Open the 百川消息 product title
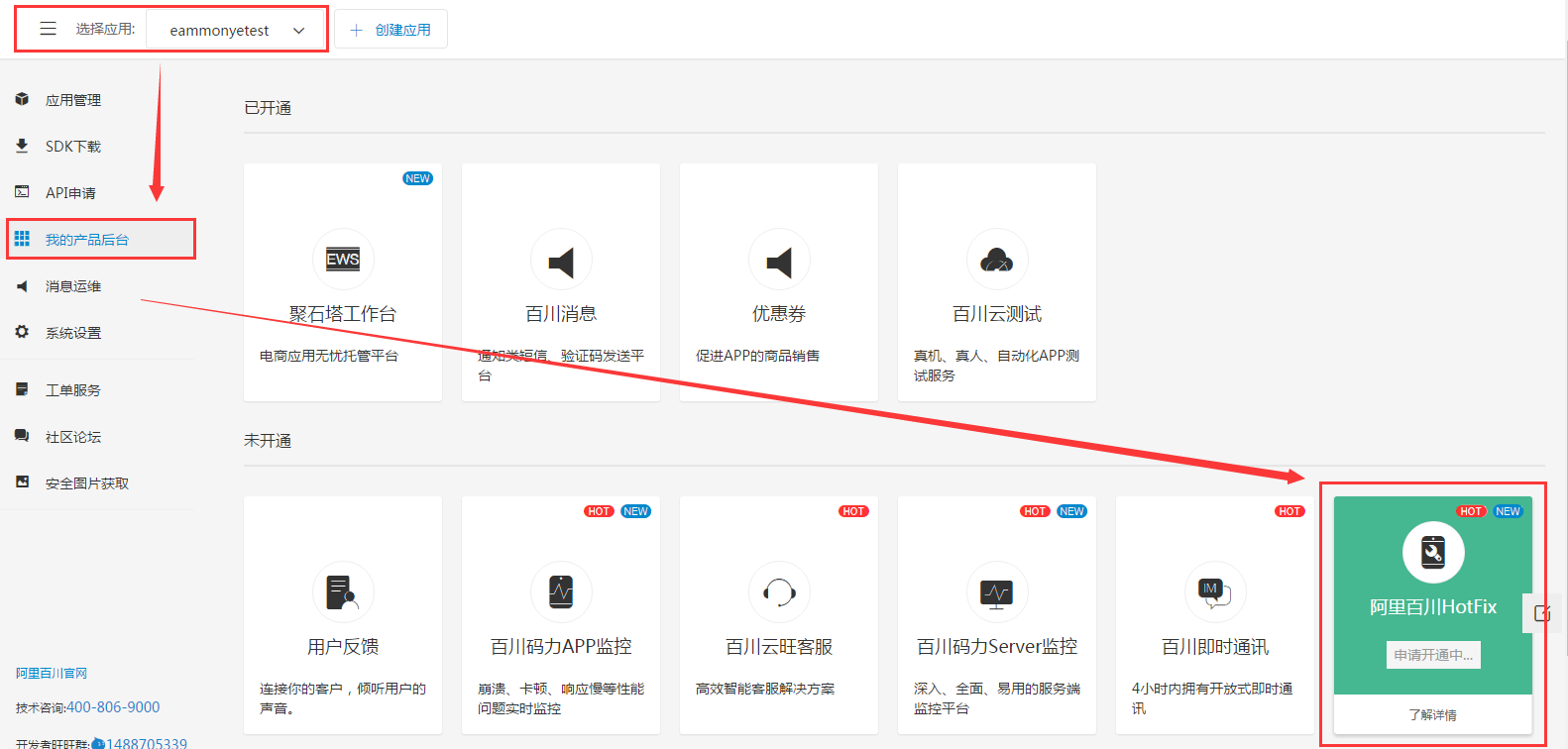 tap(561, 314)
